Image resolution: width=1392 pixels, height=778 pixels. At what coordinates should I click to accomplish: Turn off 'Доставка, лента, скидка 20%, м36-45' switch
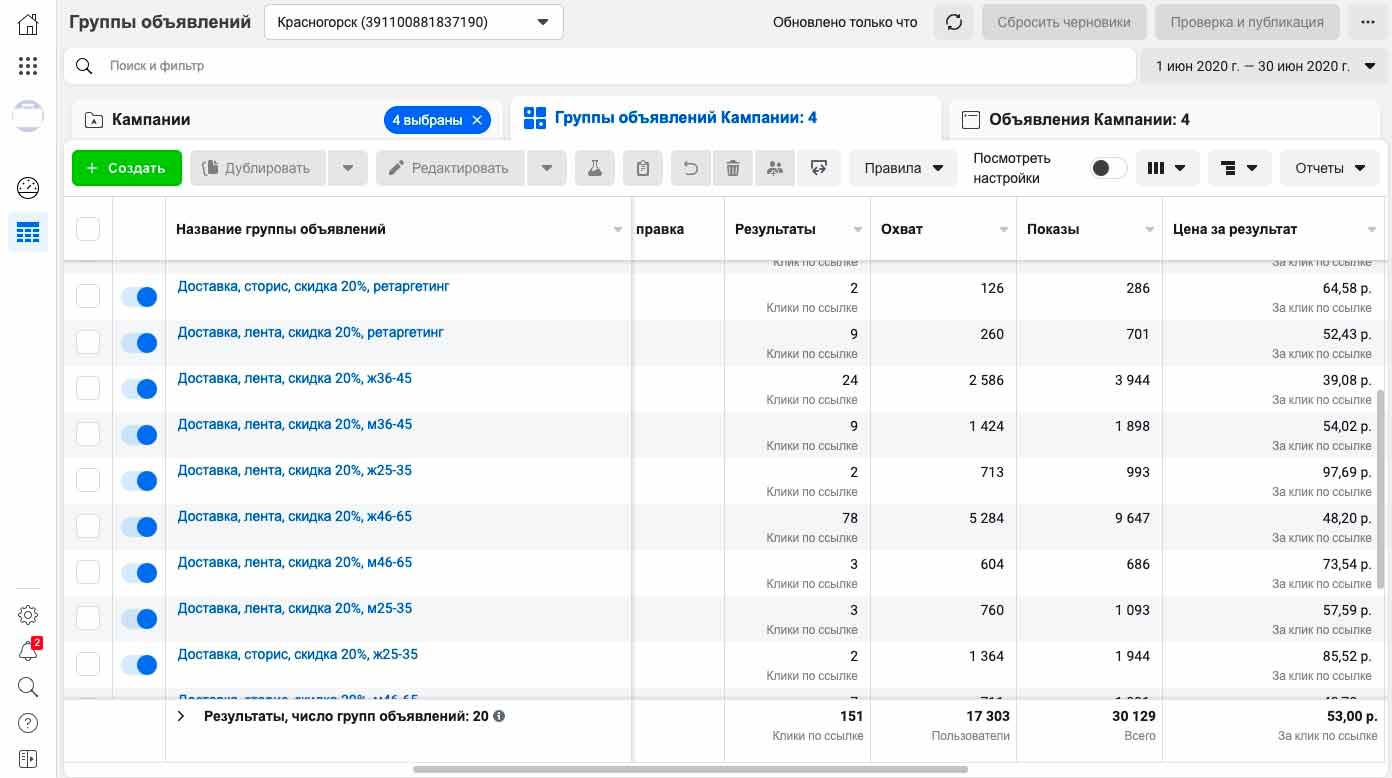(139, 435)
